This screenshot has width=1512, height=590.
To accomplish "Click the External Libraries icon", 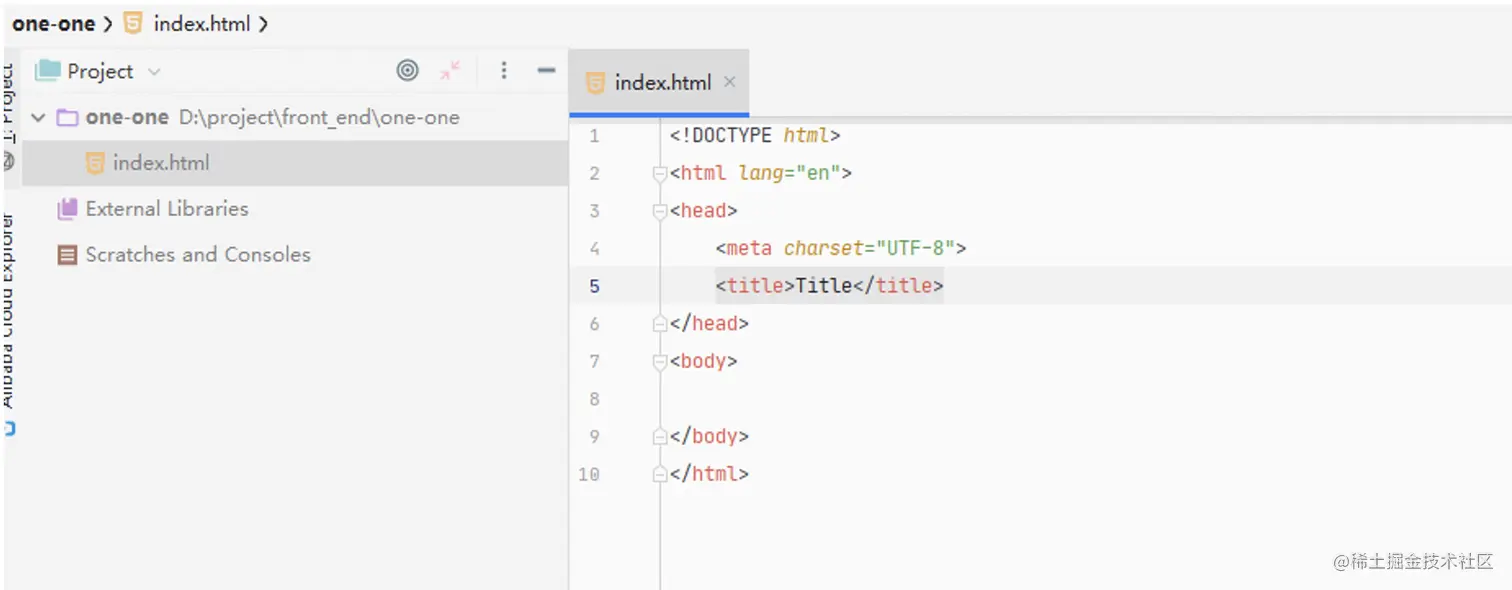I will 67,209.
